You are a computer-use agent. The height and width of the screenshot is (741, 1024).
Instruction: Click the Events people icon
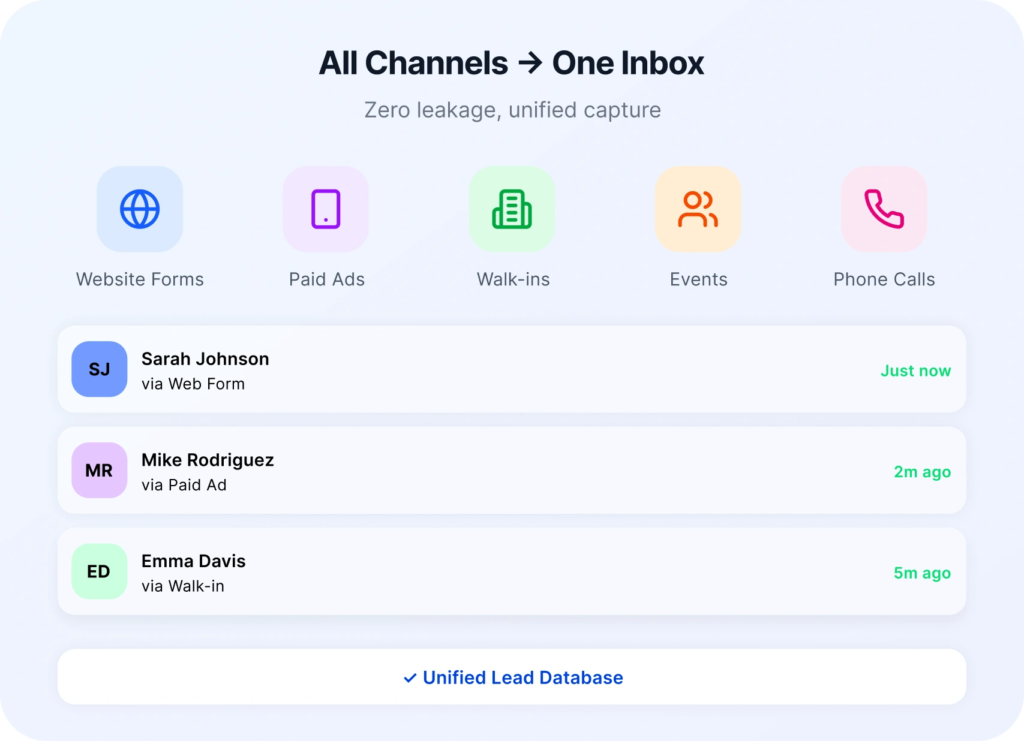pyautogui.click(x=698, y=209)
